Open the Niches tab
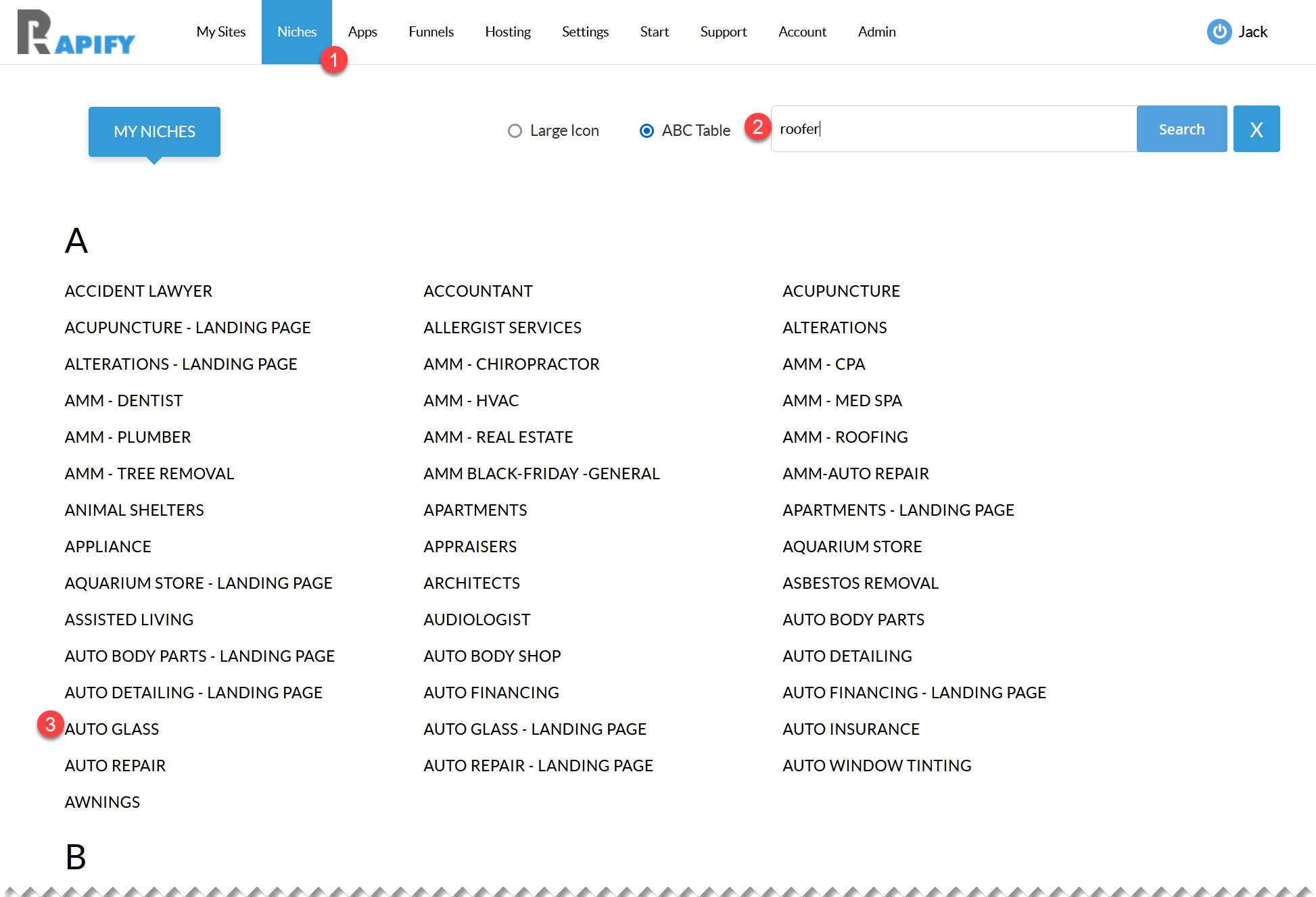 click(296, 32)
